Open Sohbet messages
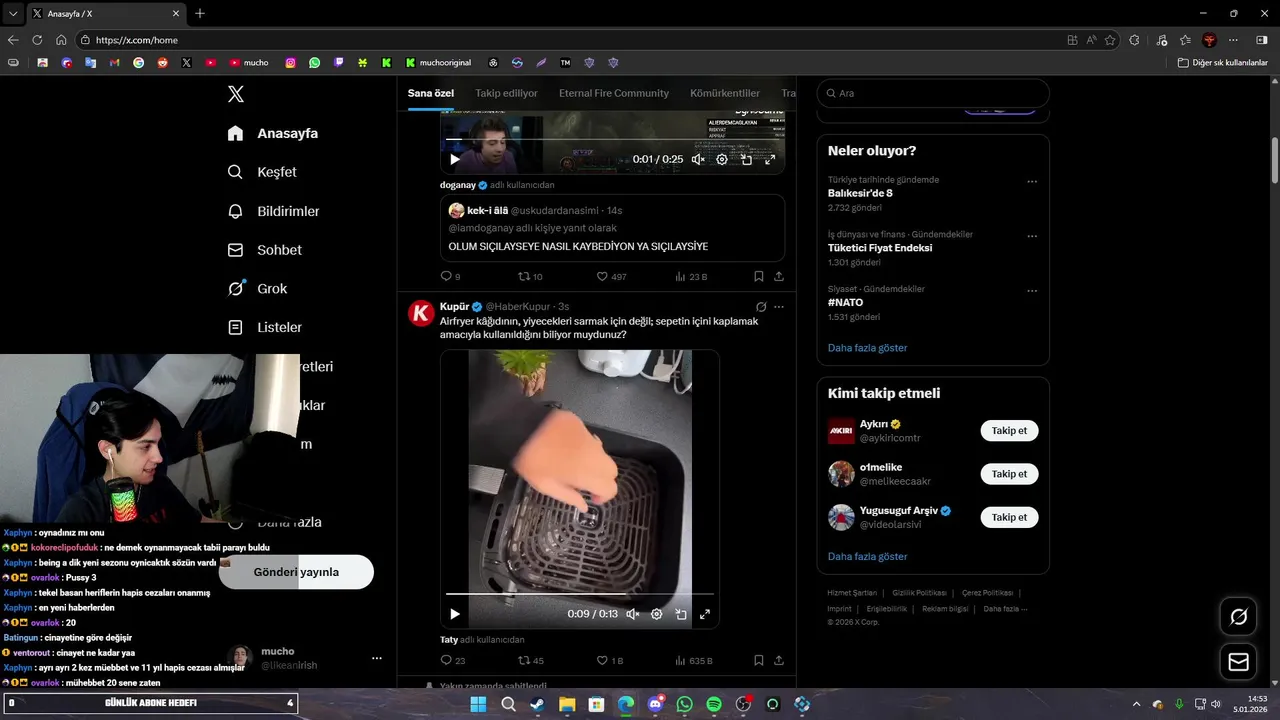1280x720 pixels. [265, 250]
